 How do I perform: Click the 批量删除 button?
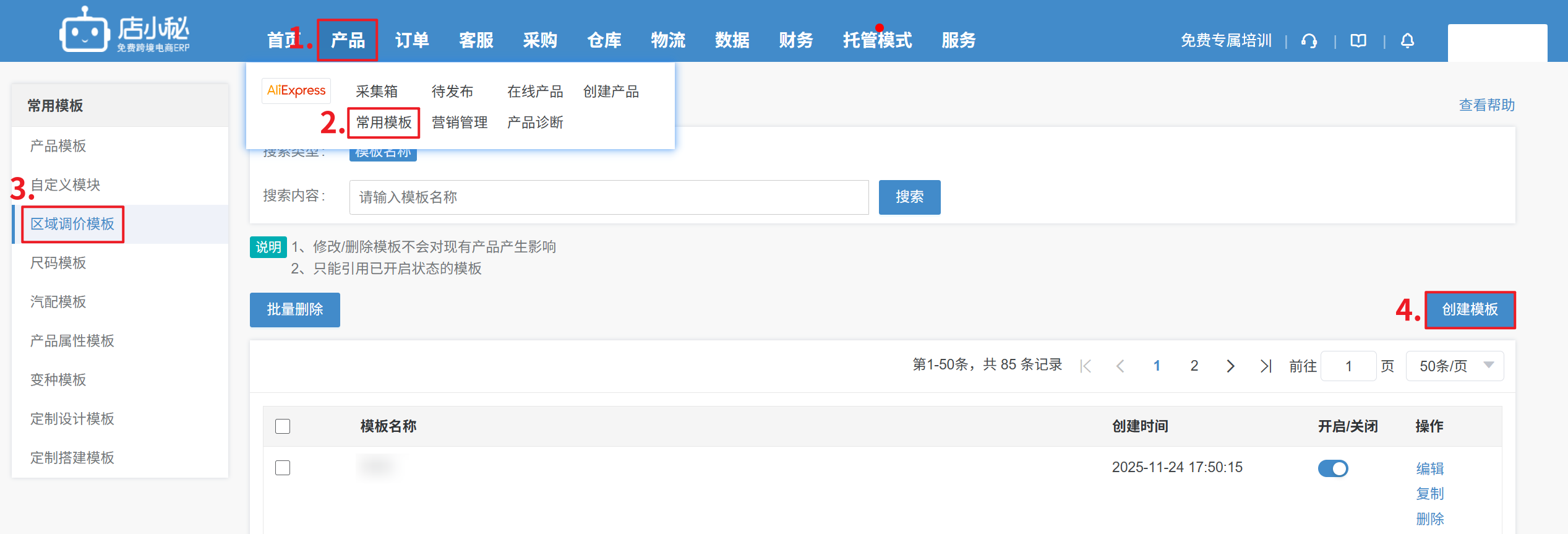[x=295, y=309]
